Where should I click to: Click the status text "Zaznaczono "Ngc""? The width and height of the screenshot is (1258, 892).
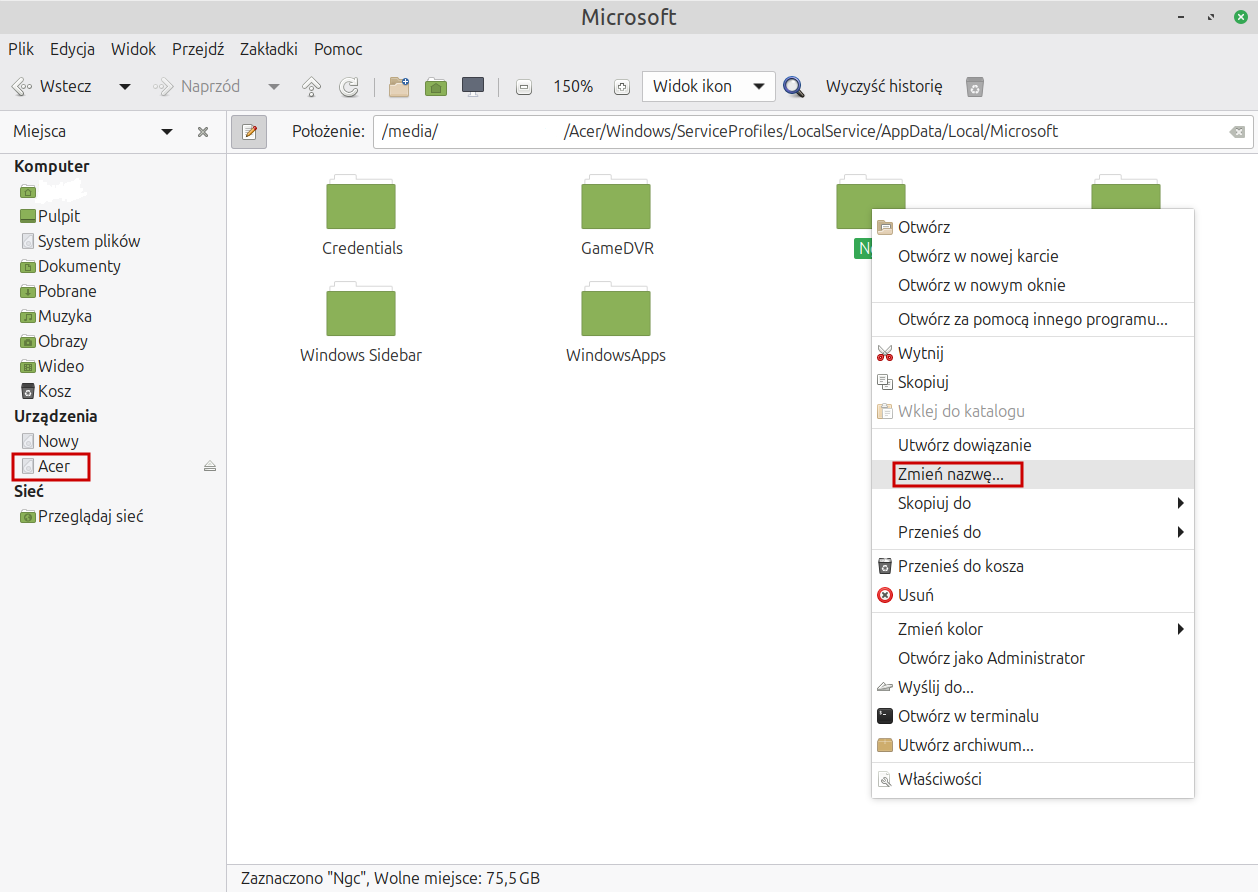[x=304, y=879]
